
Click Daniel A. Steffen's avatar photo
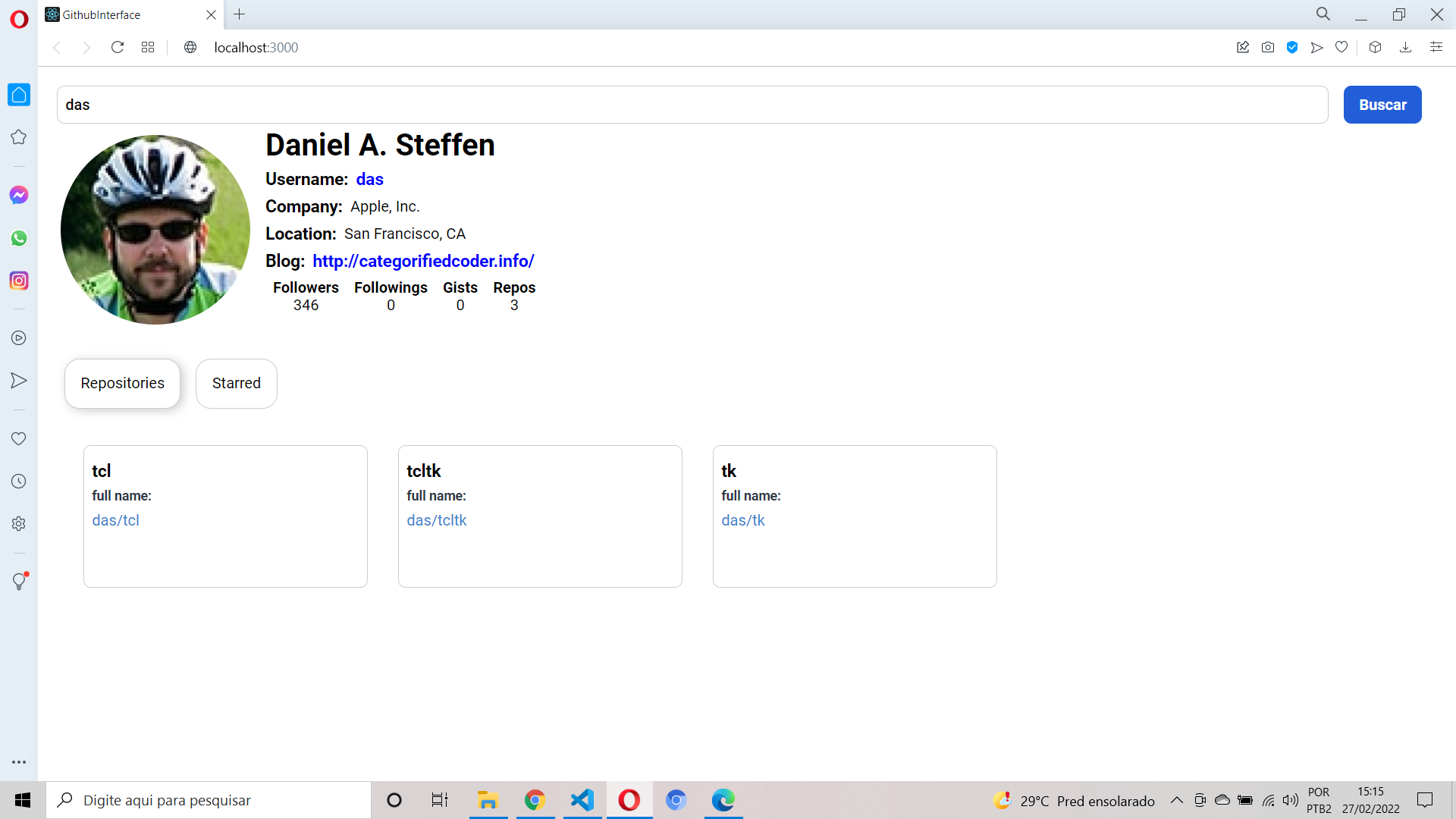pyautogui.click(x=155, y=230)
